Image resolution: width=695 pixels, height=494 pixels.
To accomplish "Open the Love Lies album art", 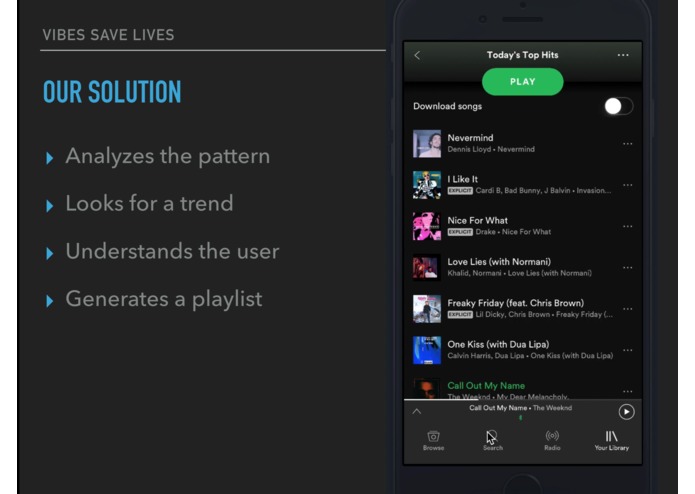I will click(427, 267).
